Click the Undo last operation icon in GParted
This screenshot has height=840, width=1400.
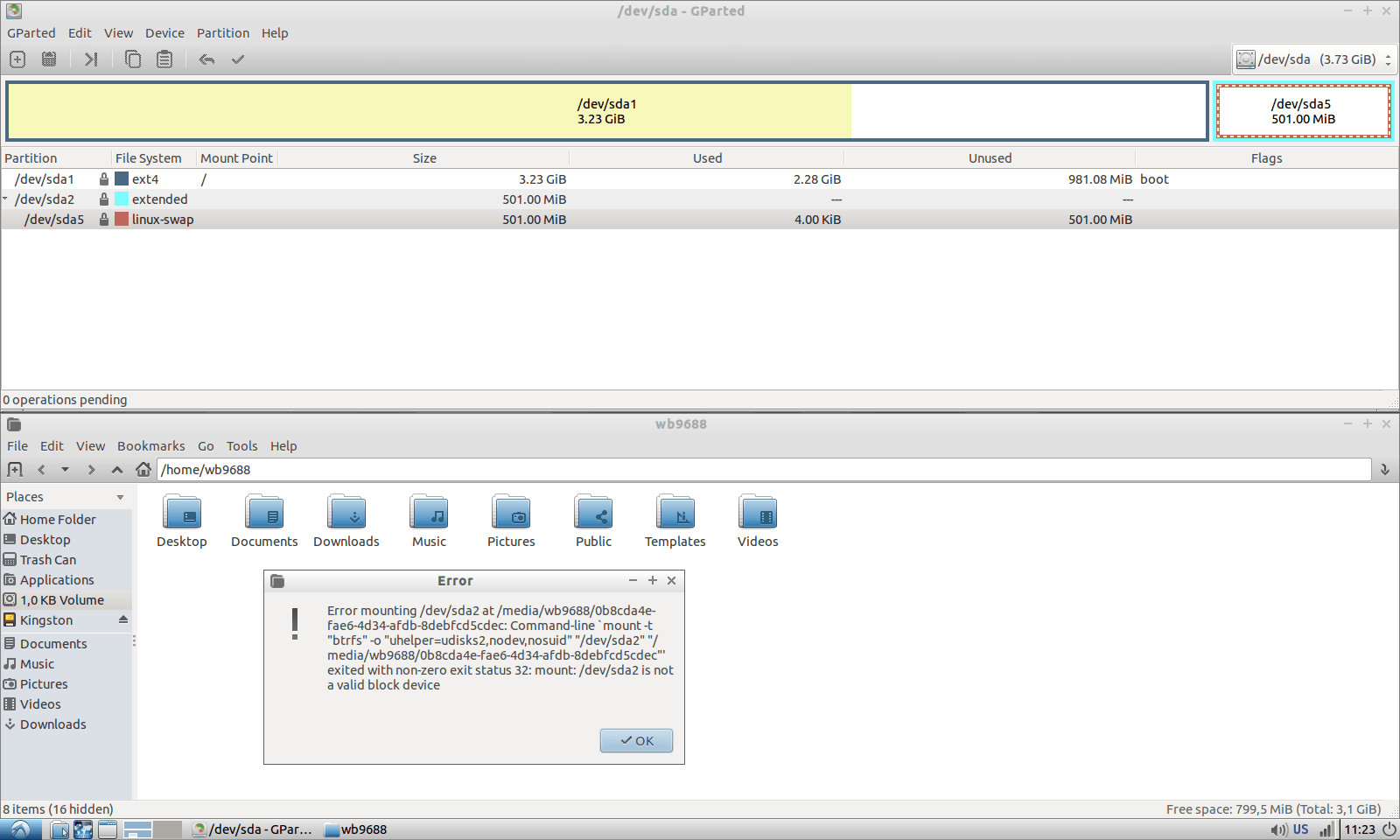click(206, 59)
